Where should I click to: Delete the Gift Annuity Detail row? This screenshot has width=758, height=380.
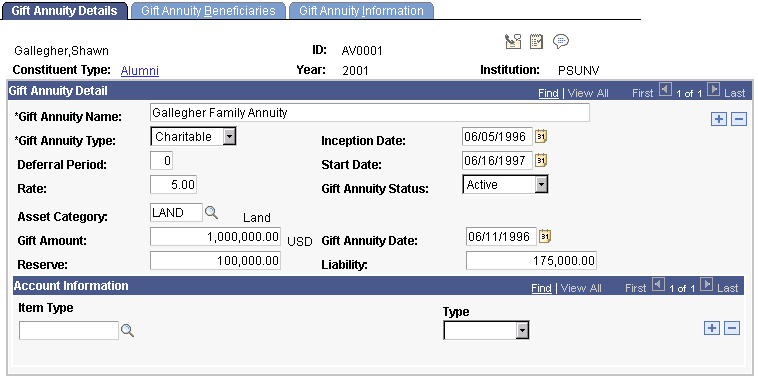point(739,119)
